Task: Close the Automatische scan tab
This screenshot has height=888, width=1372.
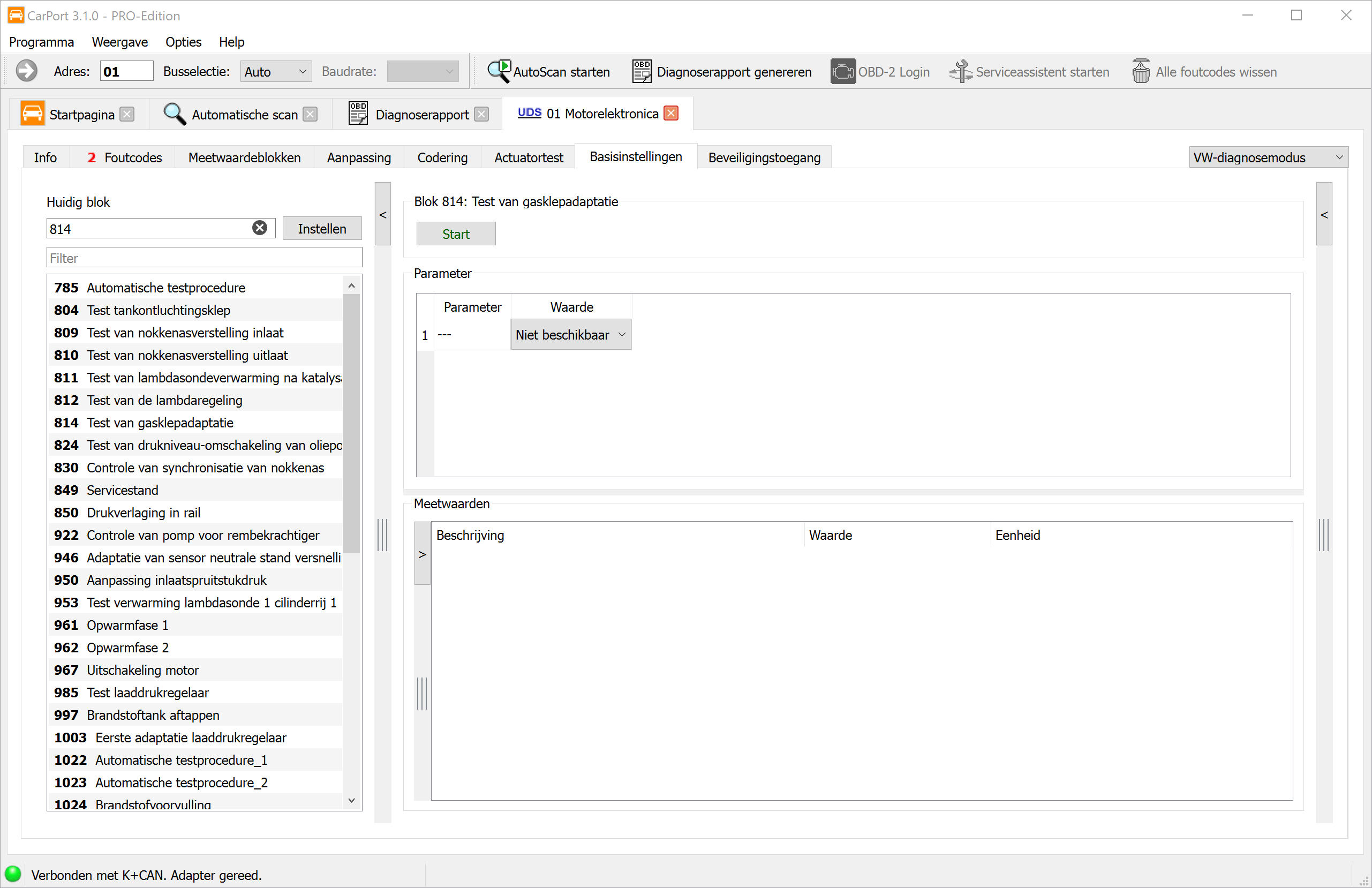Action: point(310,114)
